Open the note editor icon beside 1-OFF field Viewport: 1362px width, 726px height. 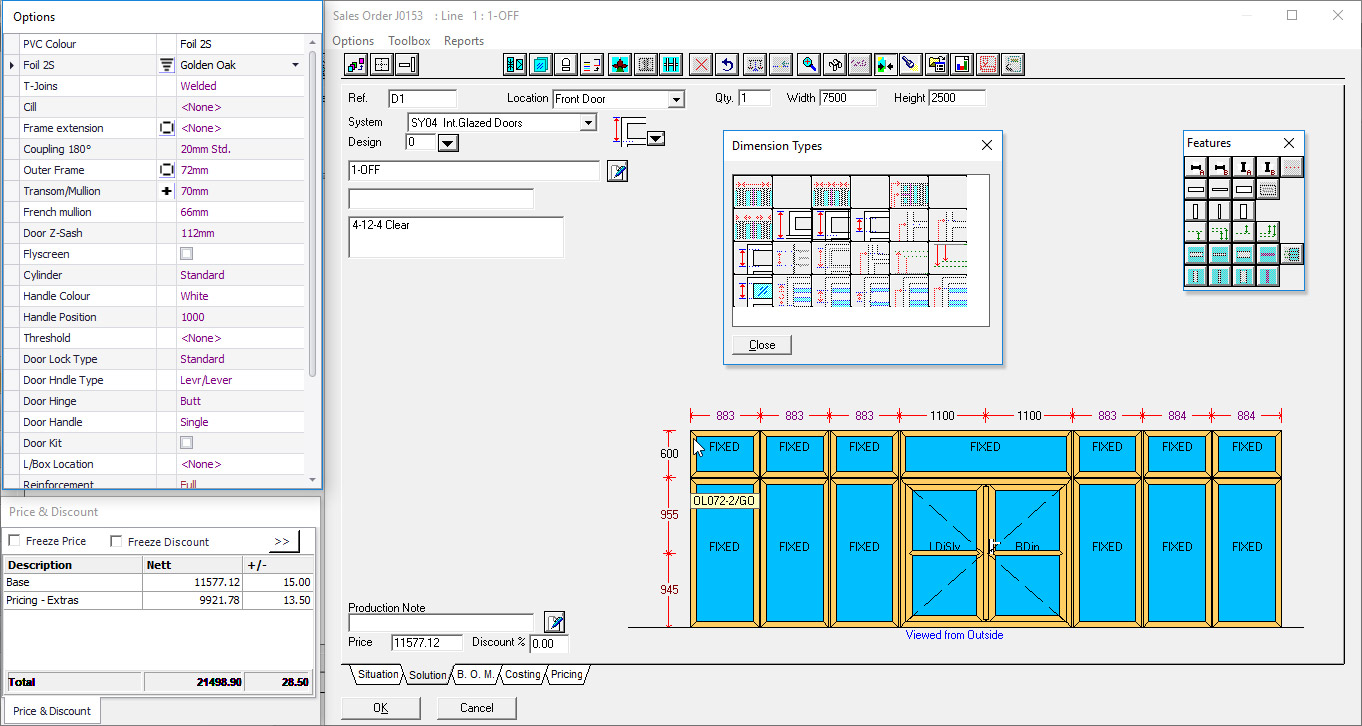(x=618, y=171)
